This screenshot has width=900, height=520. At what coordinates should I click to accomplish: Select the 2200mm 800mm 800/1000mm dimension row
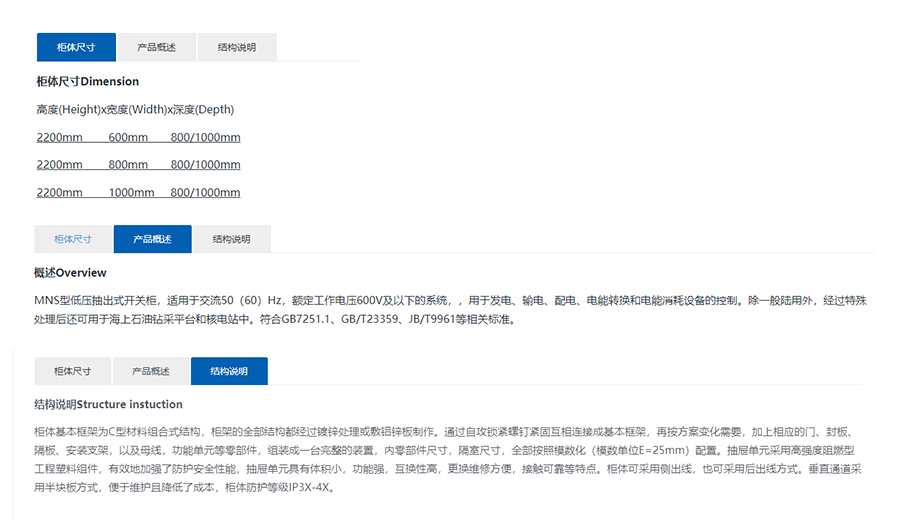(138, 165)
